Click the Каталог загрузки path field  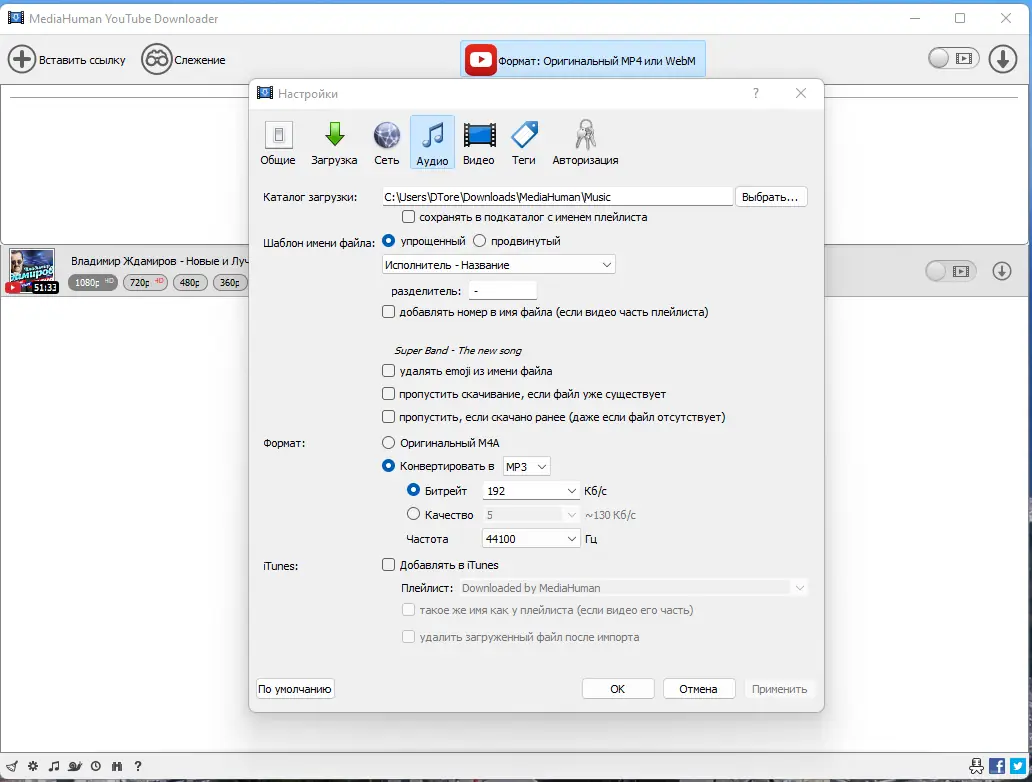pos(557,197)
